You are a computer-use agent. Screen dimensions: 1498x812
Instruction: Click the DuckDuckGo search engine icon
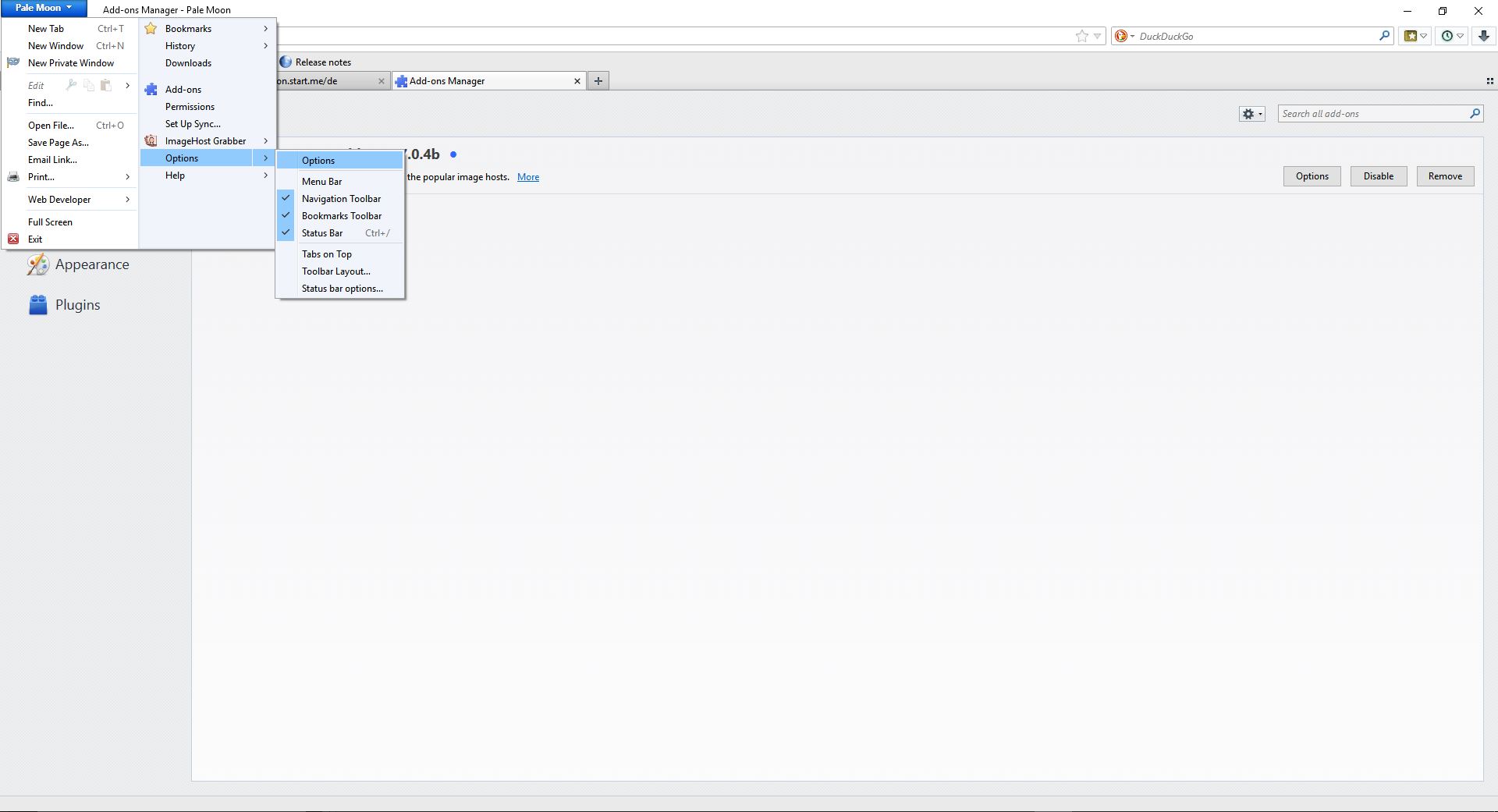pos(1122,36)
